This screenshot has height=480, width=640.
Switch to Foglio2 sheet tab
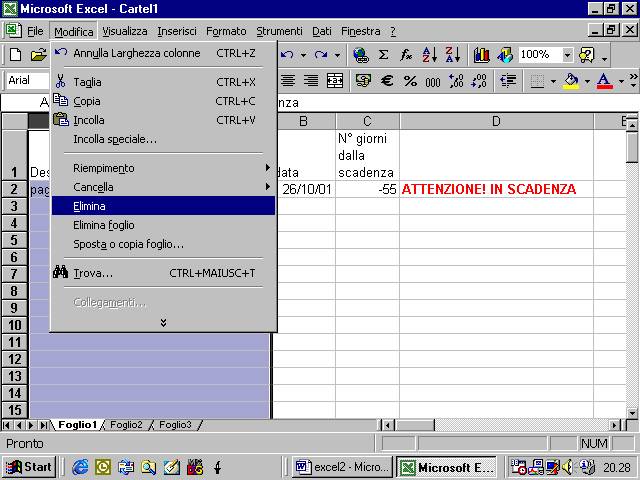[126, 424]
